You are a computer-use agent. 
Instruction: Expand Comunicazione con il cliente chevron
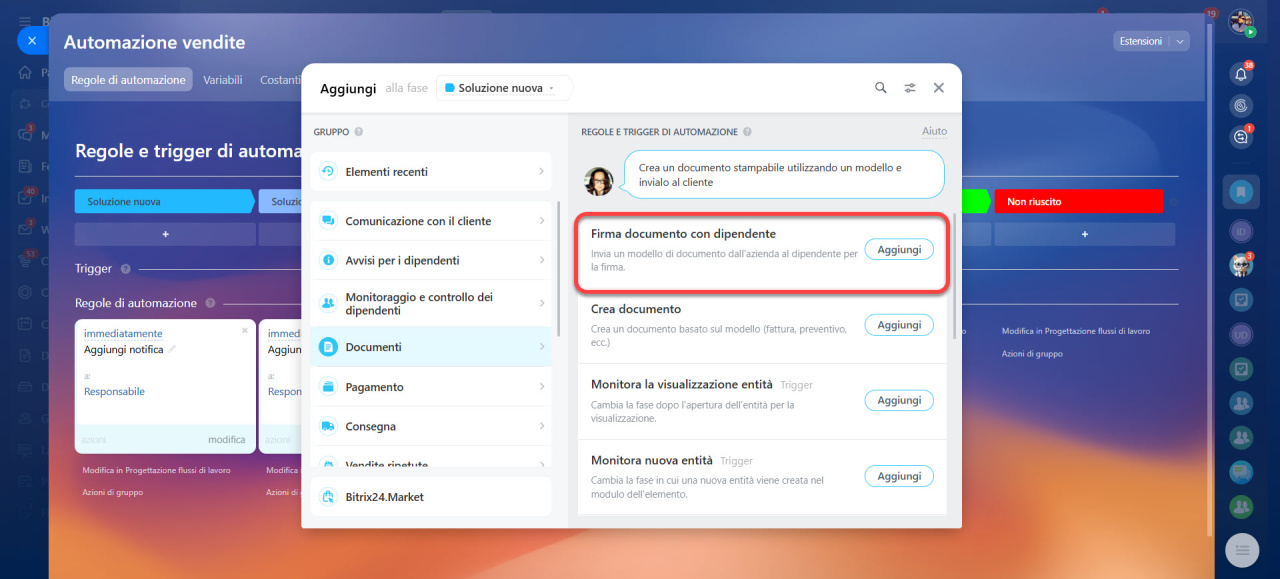(x=541, y=221)
